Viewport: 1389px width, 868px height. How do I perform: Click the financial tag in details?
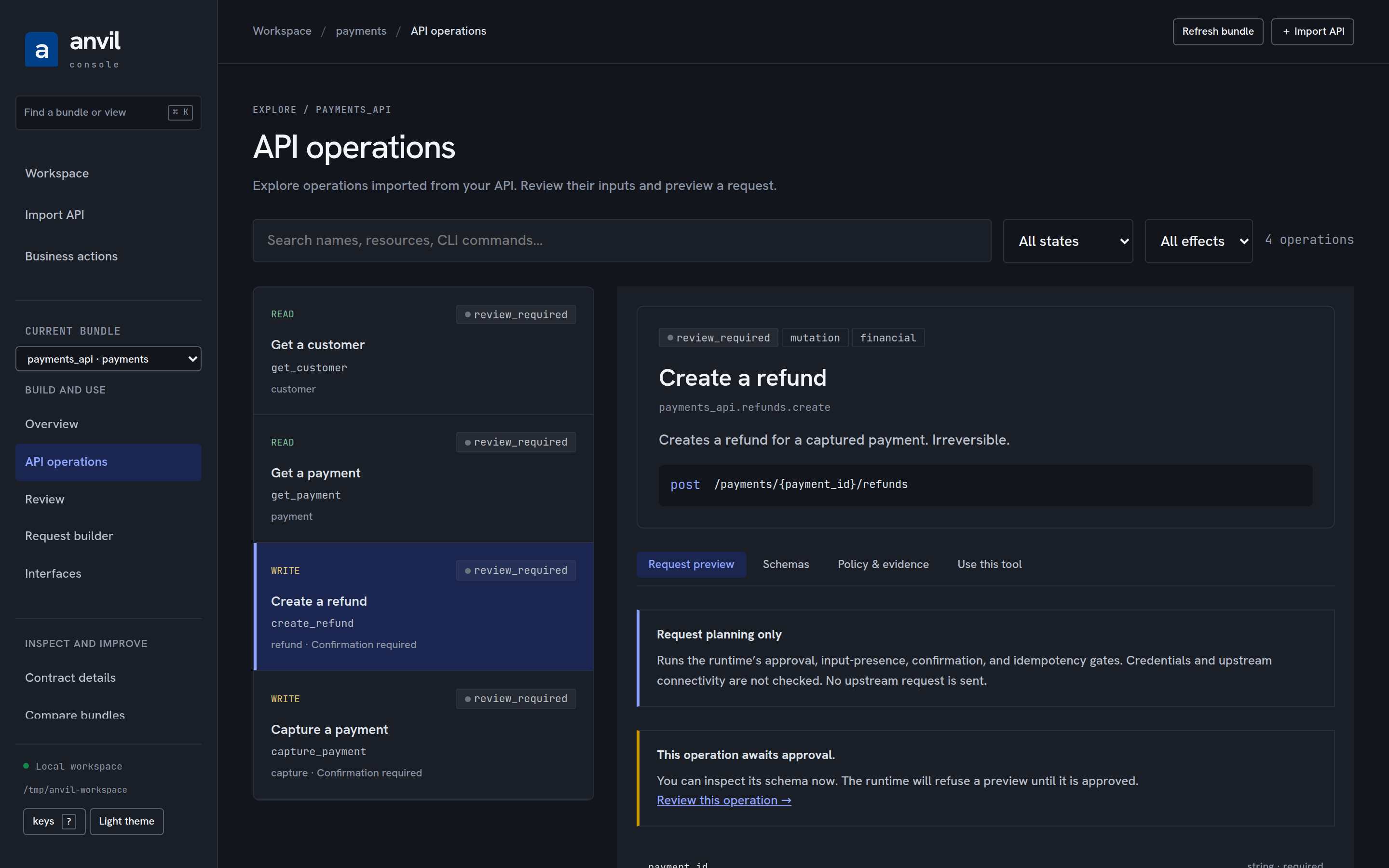pyautogui.click(x=888, y=338)
